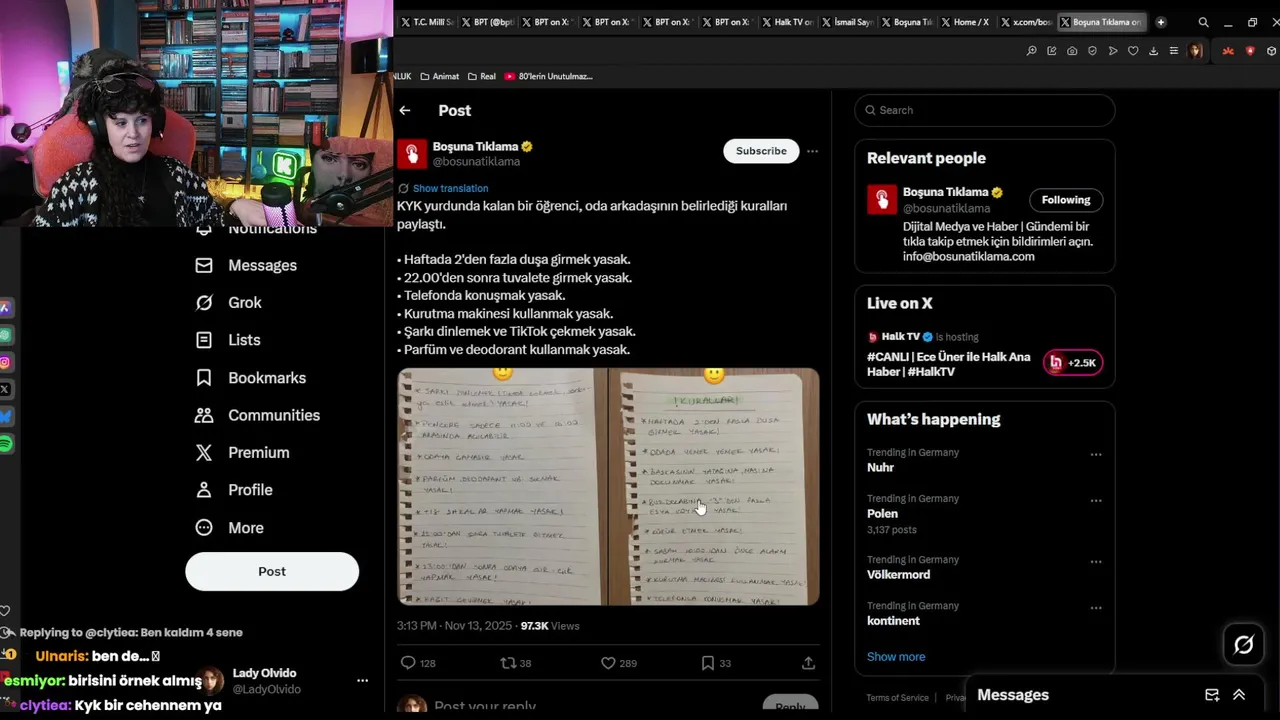Go back using the Post arrow

click(x=404, y=111)
